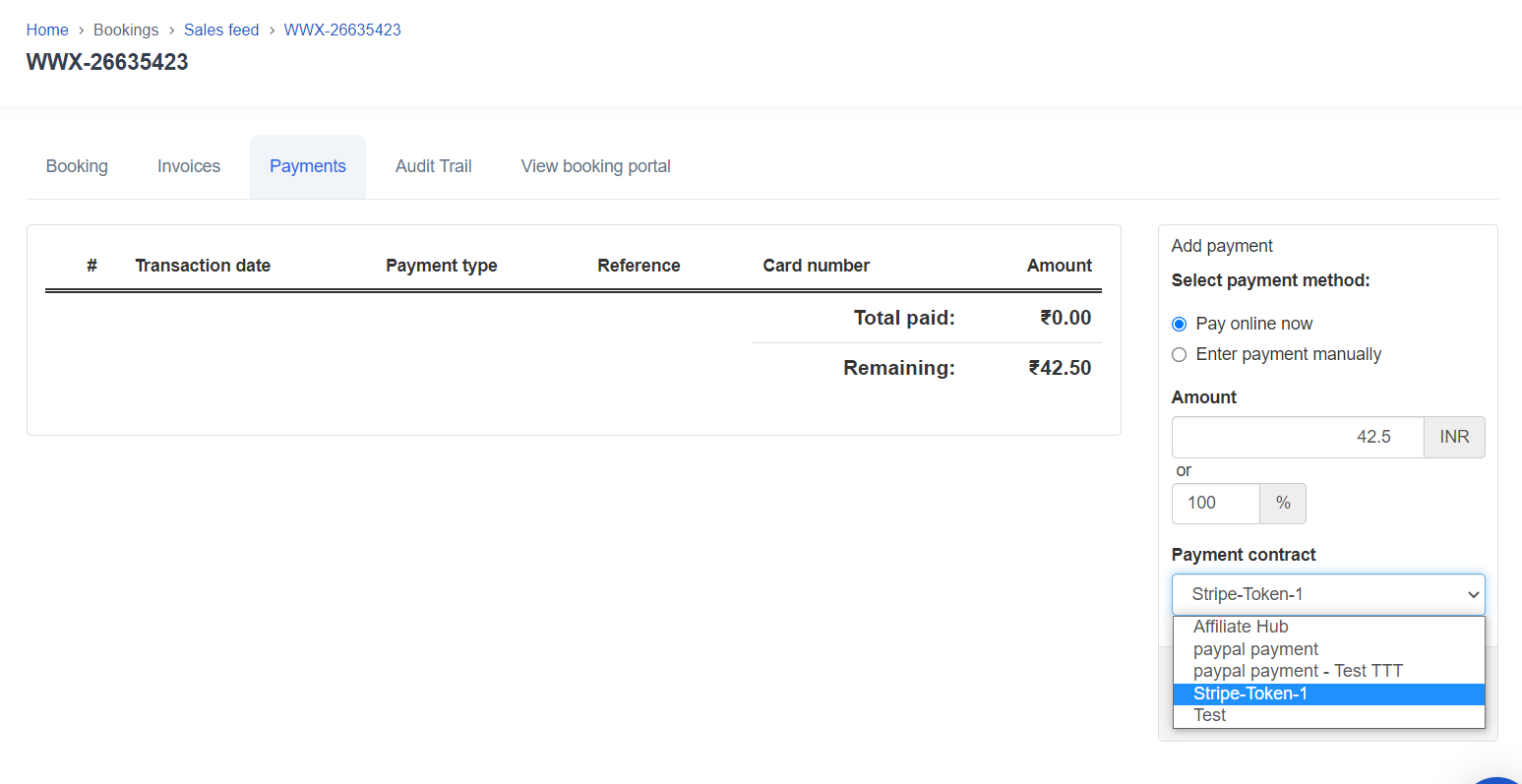Click the Amount input field showing 42.5
The width and height of the screenshot is (1522, 784).
1298,437
